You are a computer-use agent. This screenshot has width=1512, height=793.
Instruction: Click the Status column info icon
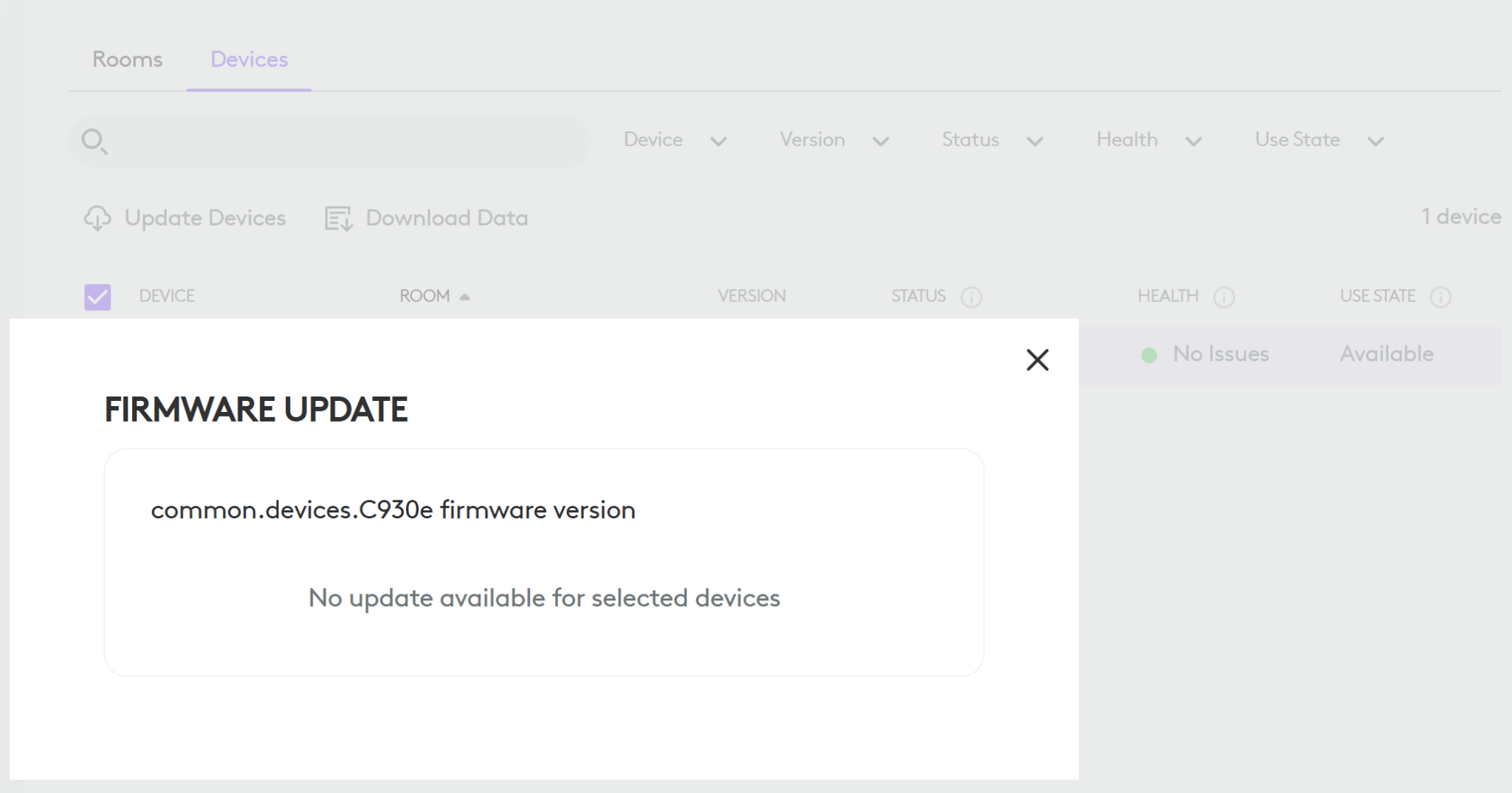pos(972,297)
